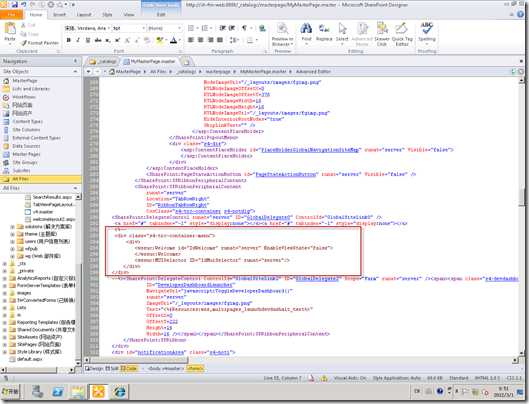Switch to the Insert ribbon tab
The width and height of the screenshot is (529, 404).
59,15
